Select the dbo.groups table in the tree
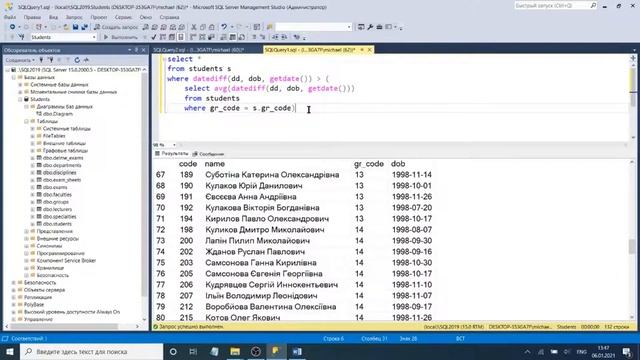 [56, 202]
